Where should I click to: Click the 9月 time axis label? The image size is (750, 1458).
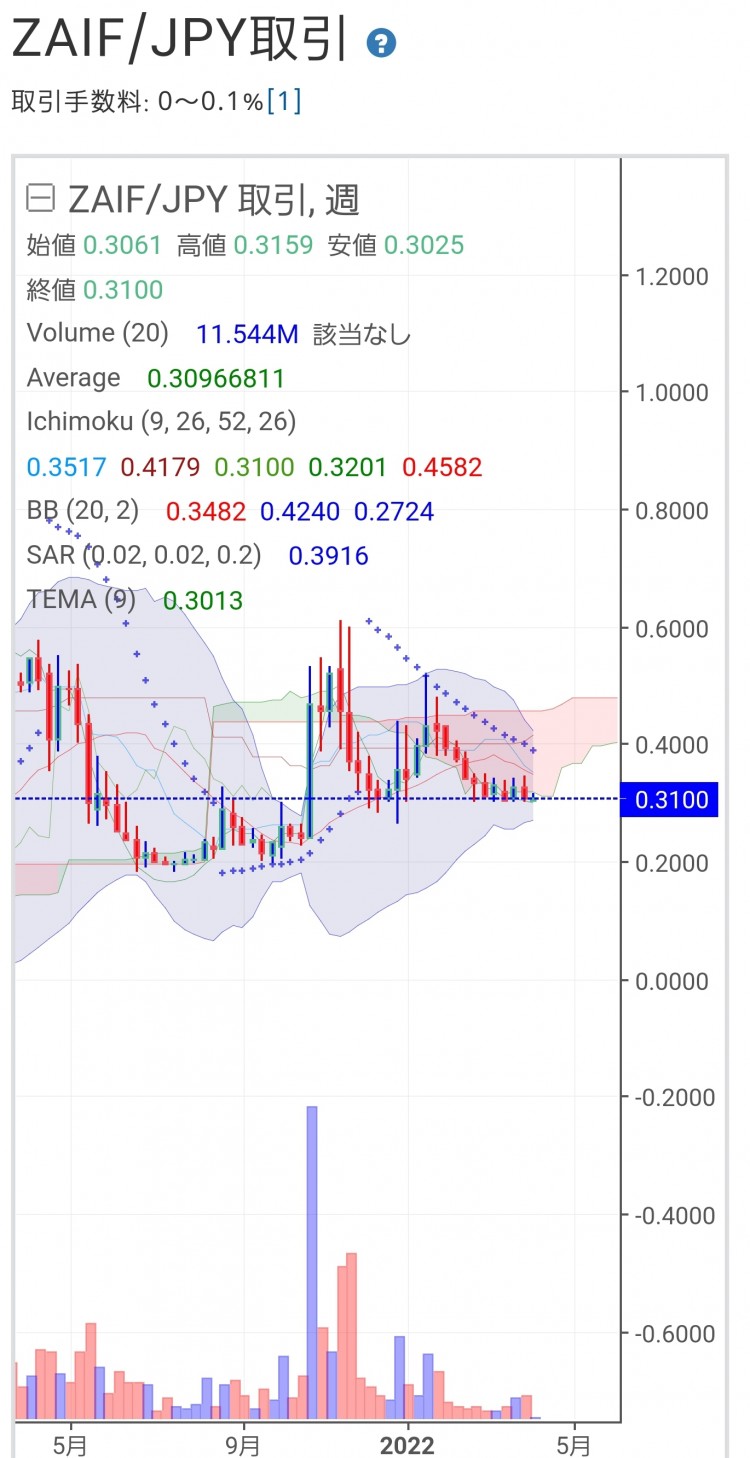243,1446
